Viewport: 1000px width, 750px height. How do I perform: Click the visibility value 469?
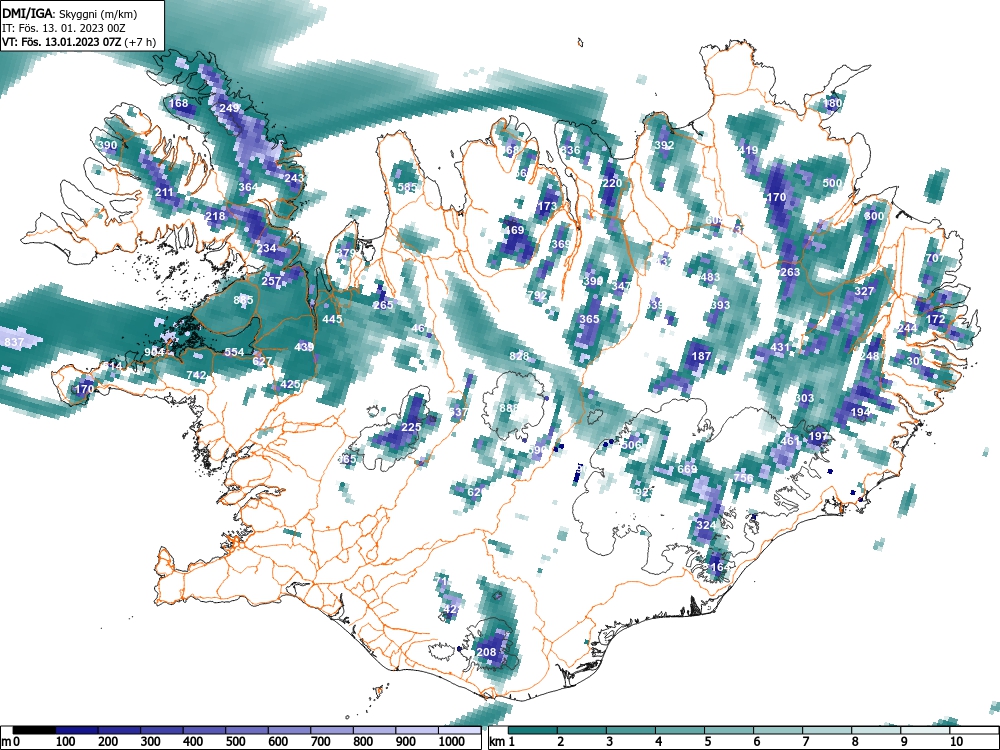point(514,230)
